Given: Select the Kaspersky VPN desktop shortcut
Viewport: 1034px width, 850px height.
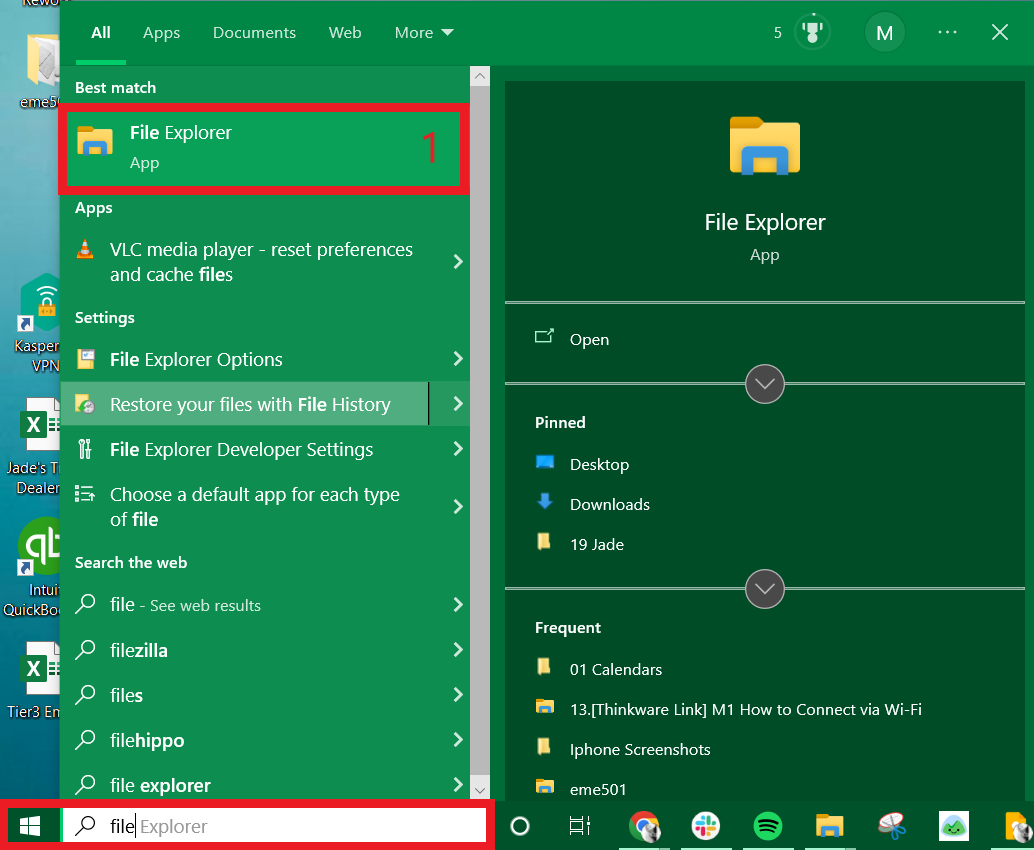Looking at the screenshot, I should pyautogui.click(x=38, y=323).
